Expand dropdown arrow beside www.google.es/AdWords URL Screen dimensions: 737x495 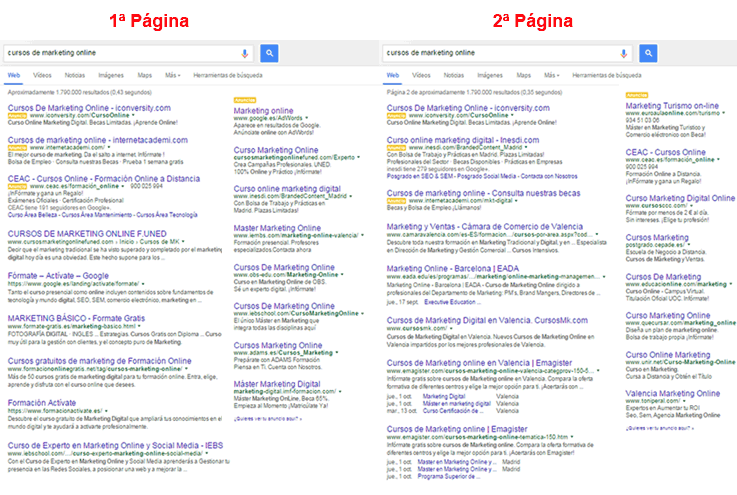click(306, 118)
